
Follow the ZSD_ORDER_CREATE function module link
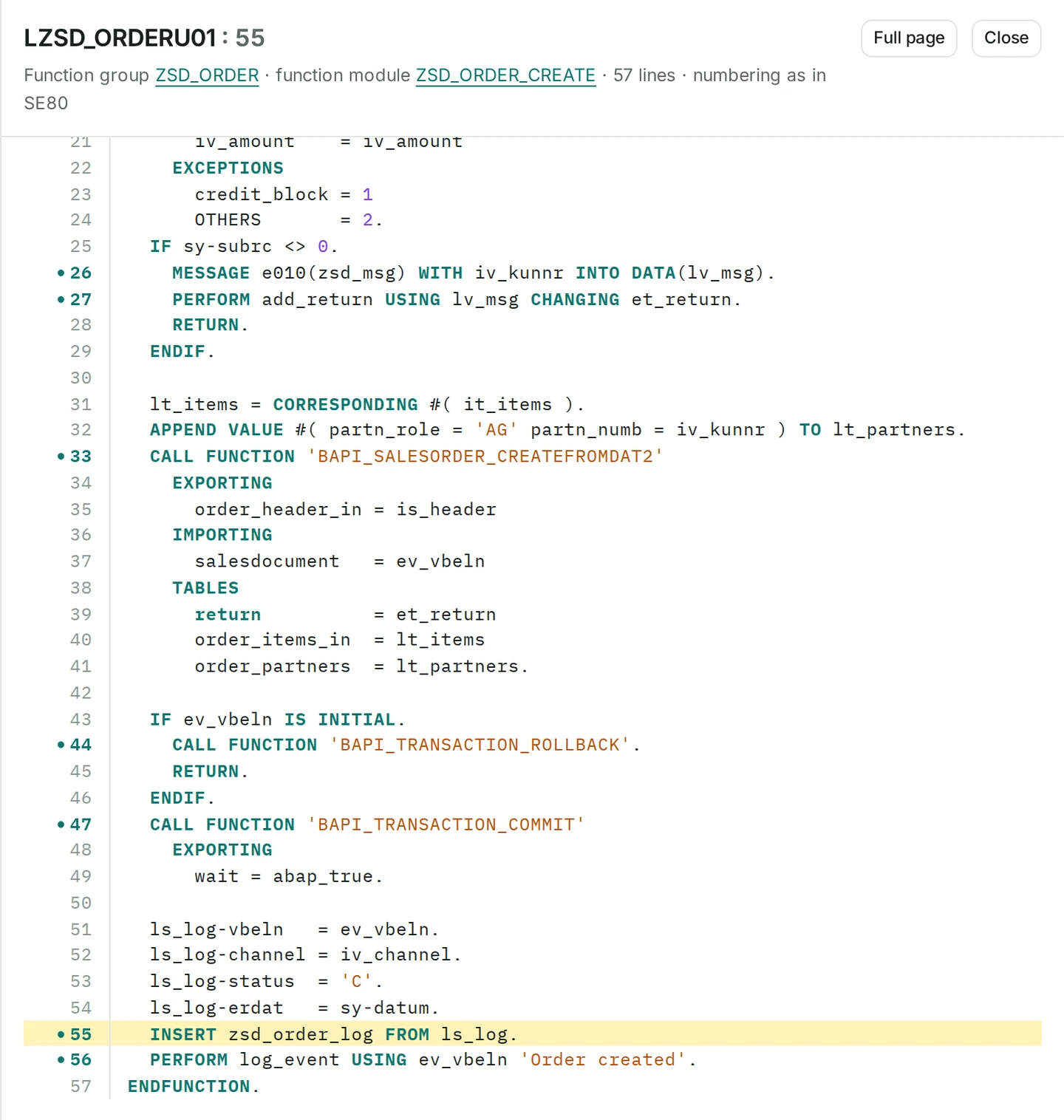click(x=505, y=75)
